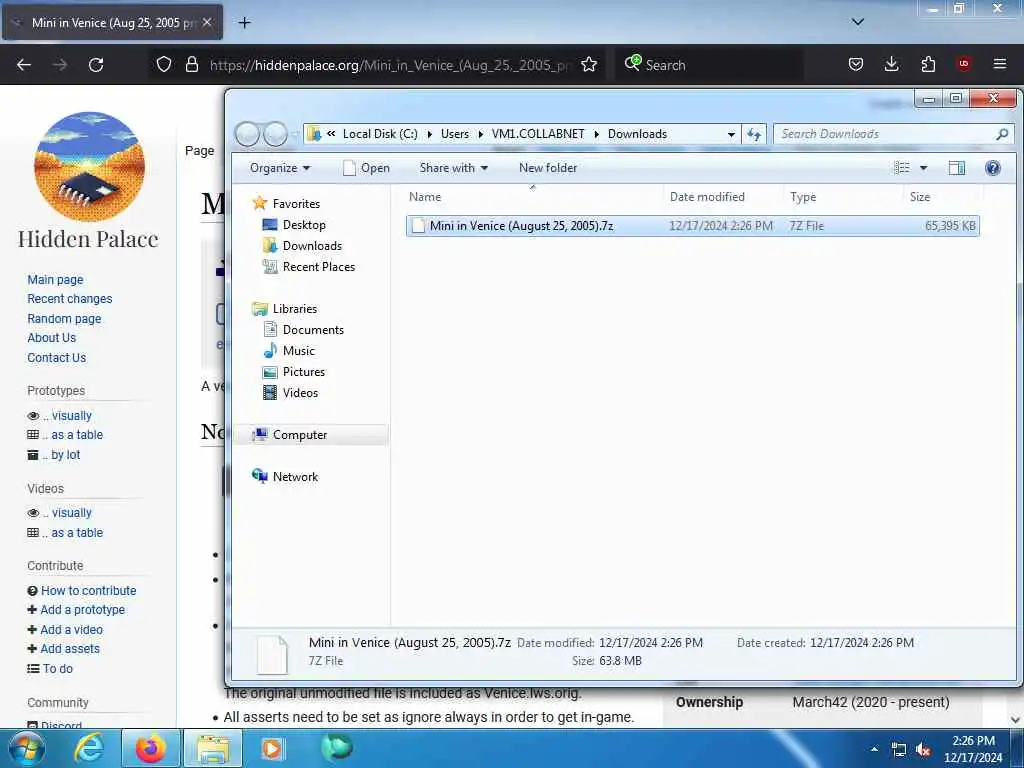Click the change view icon
Viewport: 1024px width, 768px height.
901,168
